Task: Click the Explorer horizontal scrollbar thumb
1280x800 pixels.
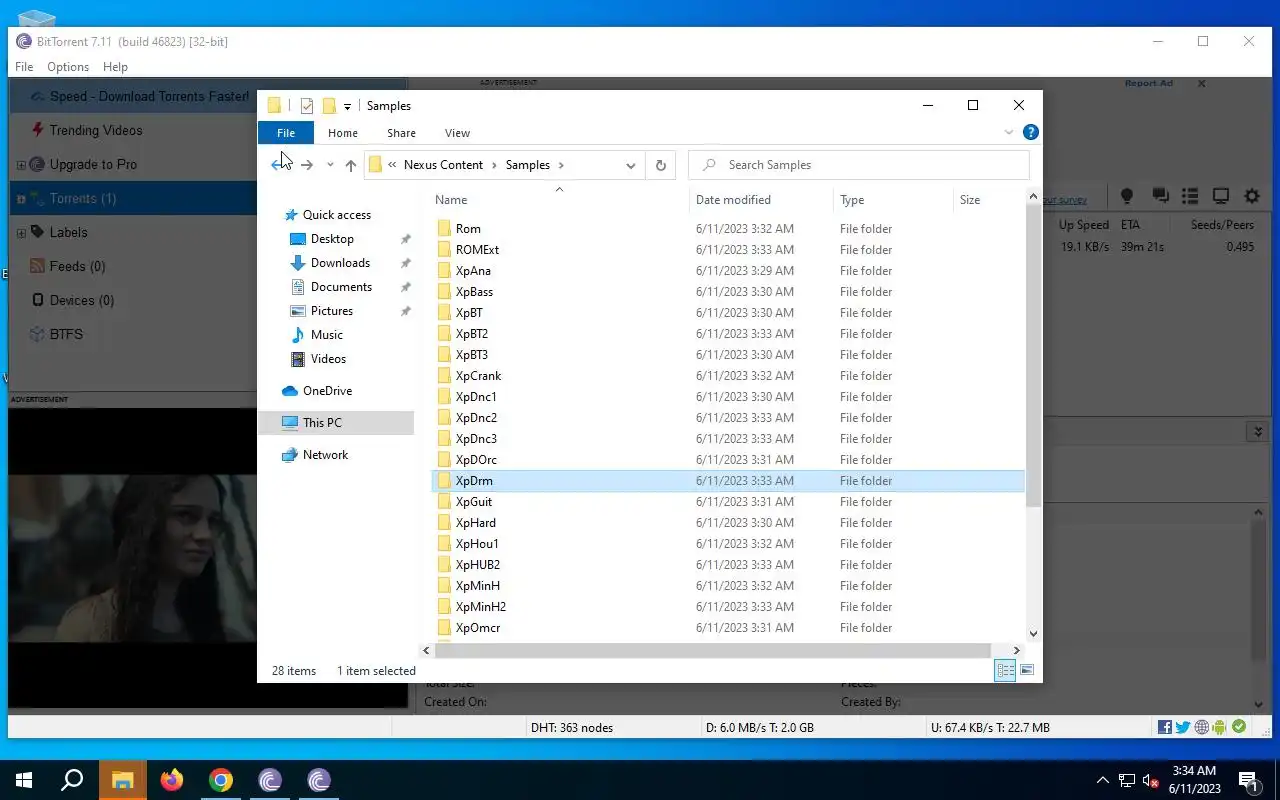Action: click(x=712, y=650)
